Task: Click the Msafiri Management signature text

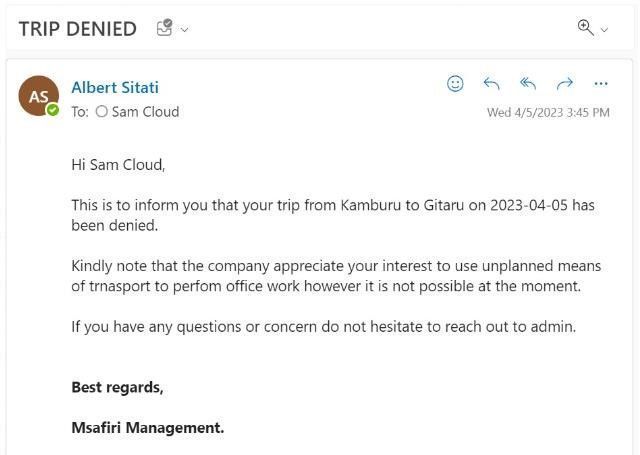Action: point(147,427)
